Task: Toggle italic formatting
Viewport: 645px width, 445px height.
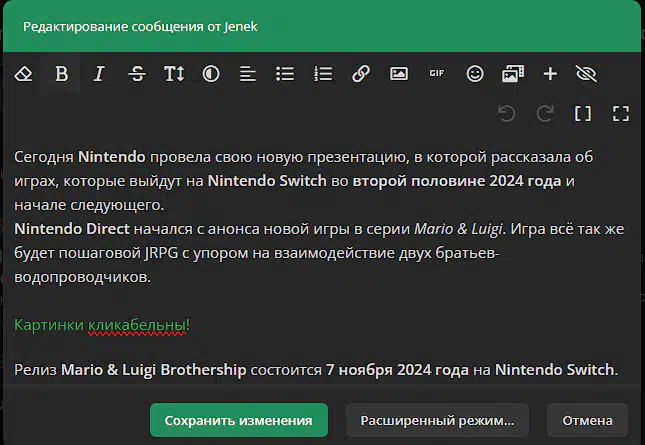Action: pyautogui.click(x=99, y=74)
